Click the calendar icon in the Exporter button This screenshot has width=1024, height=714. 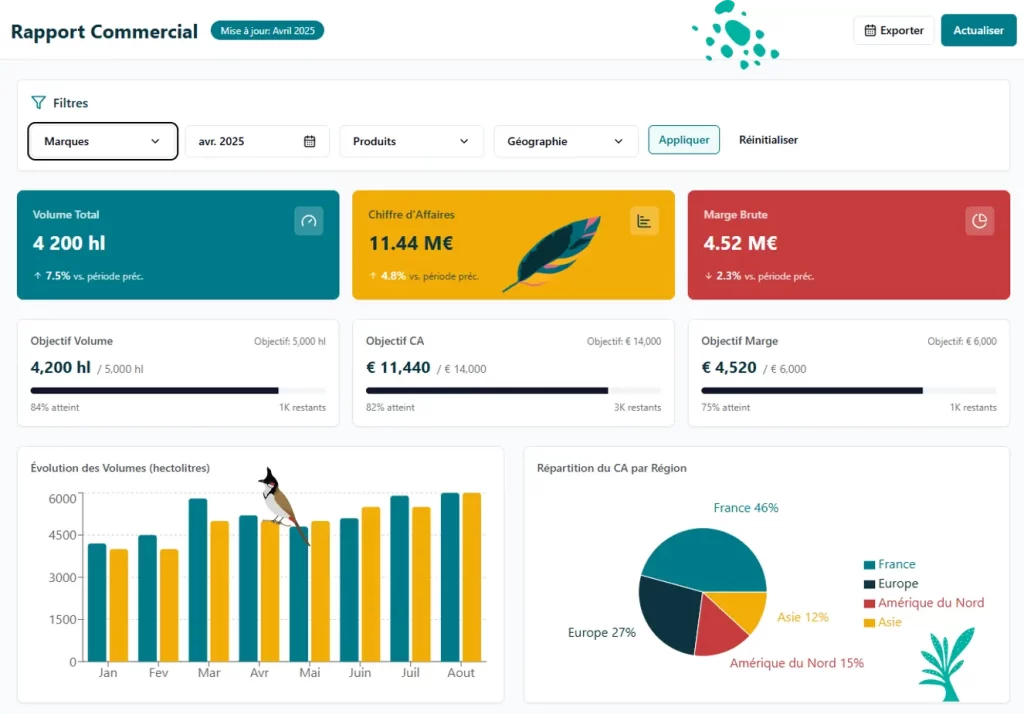tap(870, 31)
